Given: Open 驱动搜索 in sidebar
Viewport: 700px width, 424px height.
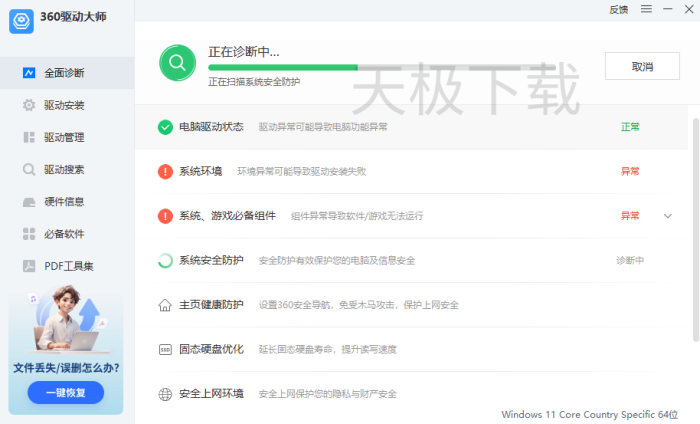Looking at the screenshot, I should tap(67, 170).
